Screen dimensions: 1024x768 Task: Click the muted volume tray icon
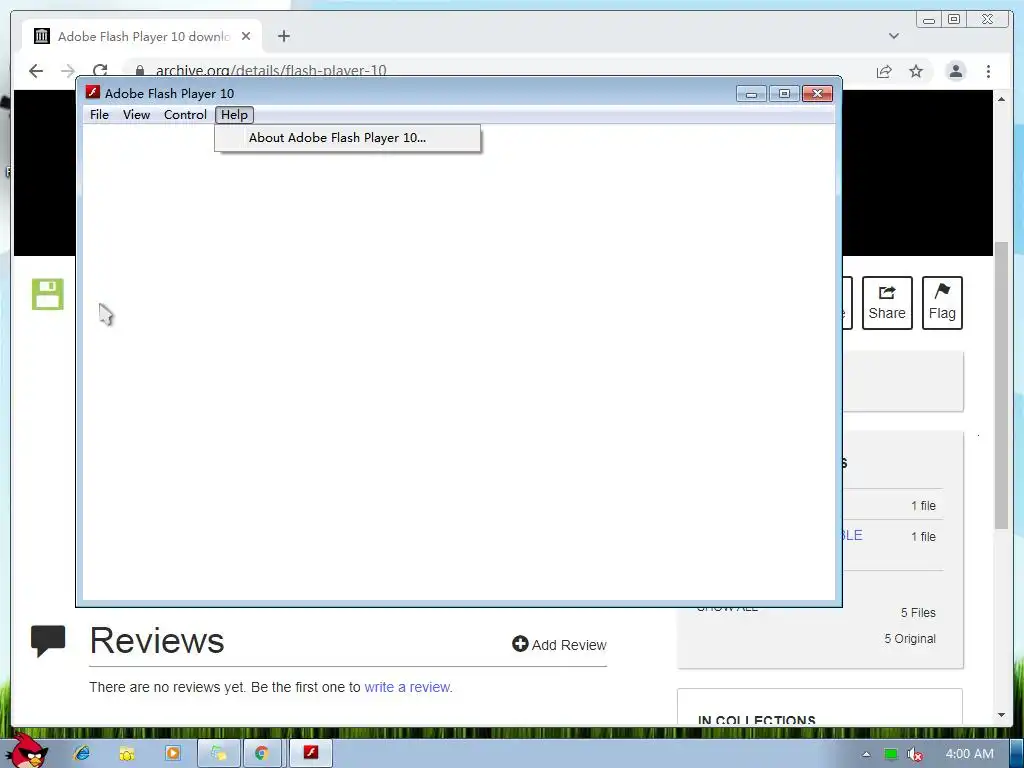click(x=915, y=754)
